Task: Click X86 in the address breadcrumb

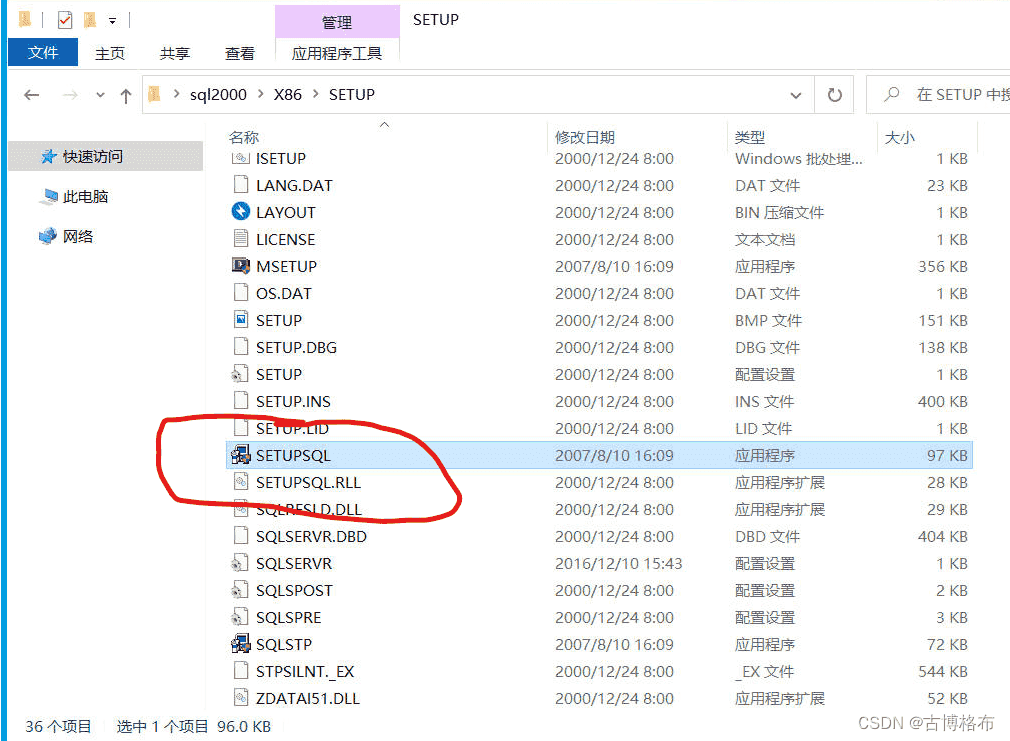Action: pos(288,95)
